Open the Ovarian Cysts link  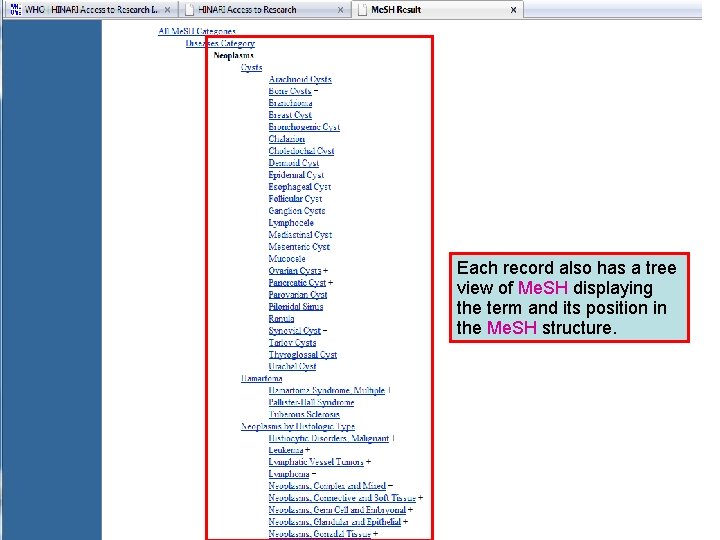click(295, 270)
